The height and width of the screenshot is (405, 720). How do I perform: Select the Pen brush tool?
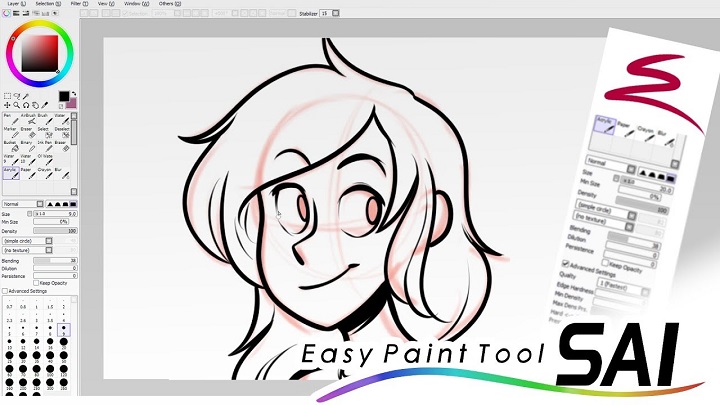click(11, 119)
